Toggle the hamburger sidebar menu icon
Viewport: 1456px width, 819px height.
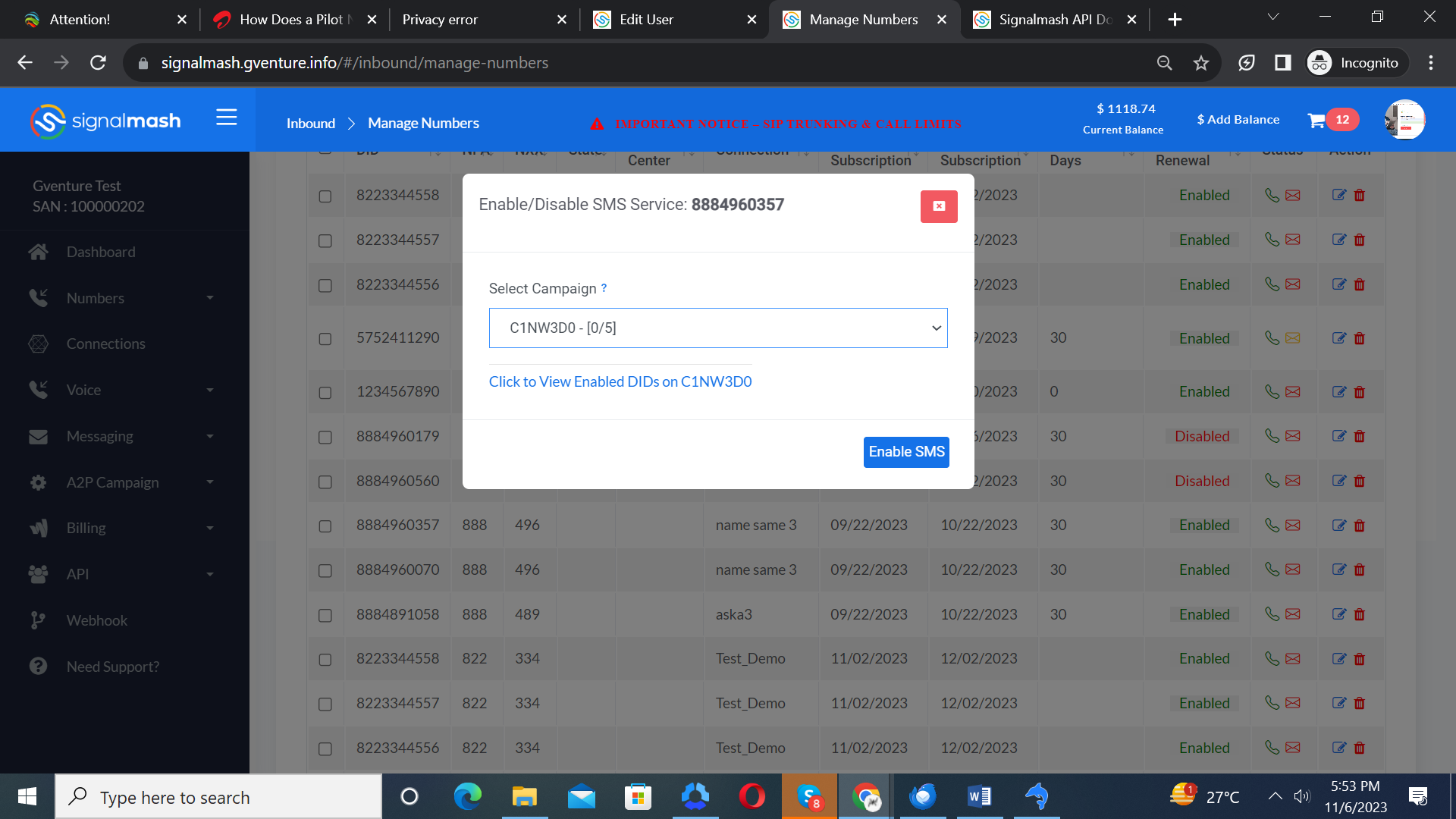226,118
